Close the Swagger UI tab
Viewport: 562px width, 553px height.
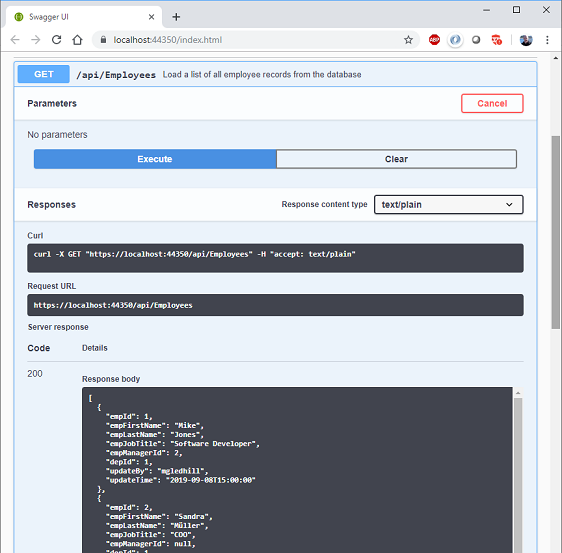pyautogui.click(x=151, y=17)
